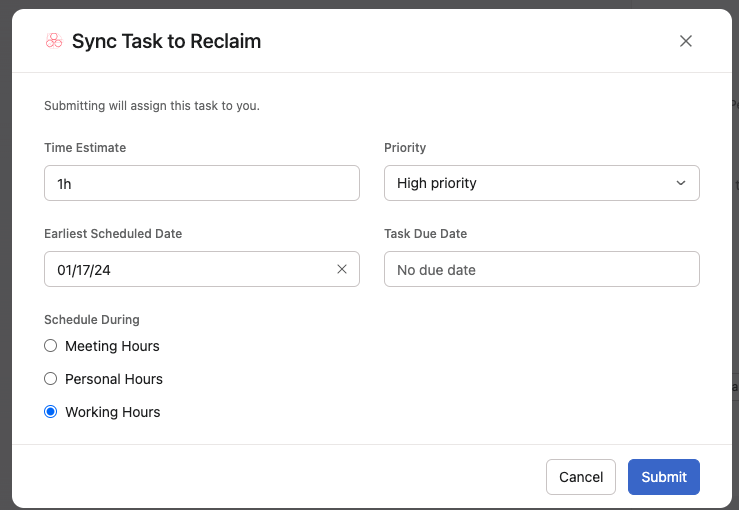Screen dimensions: 739x510
Task: Click the Meeting Hours label text
Action: [112, 346]
